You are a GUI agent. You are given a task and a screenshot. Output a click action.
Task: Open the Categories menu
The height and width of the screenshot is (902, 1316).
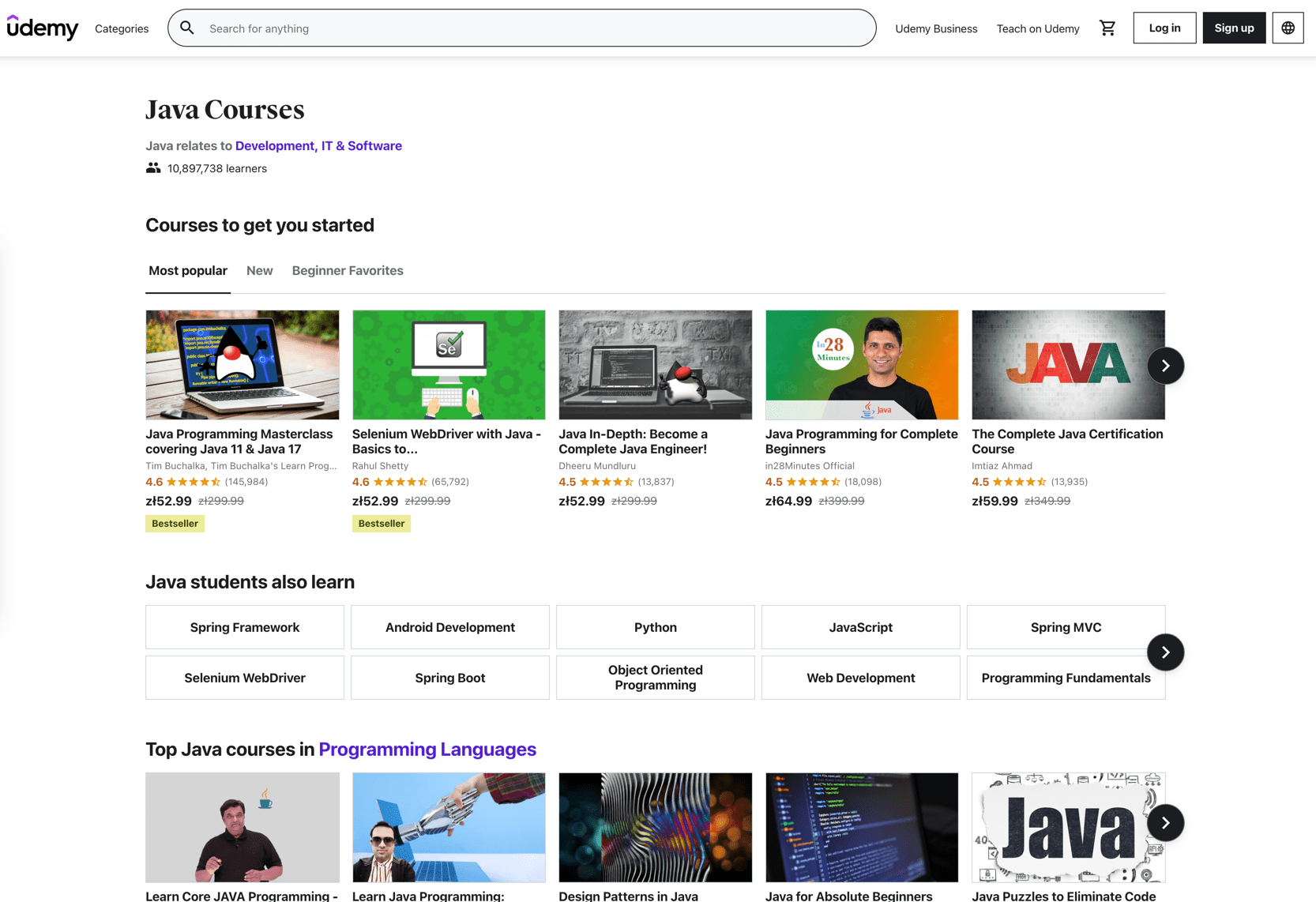coord(121,28)
